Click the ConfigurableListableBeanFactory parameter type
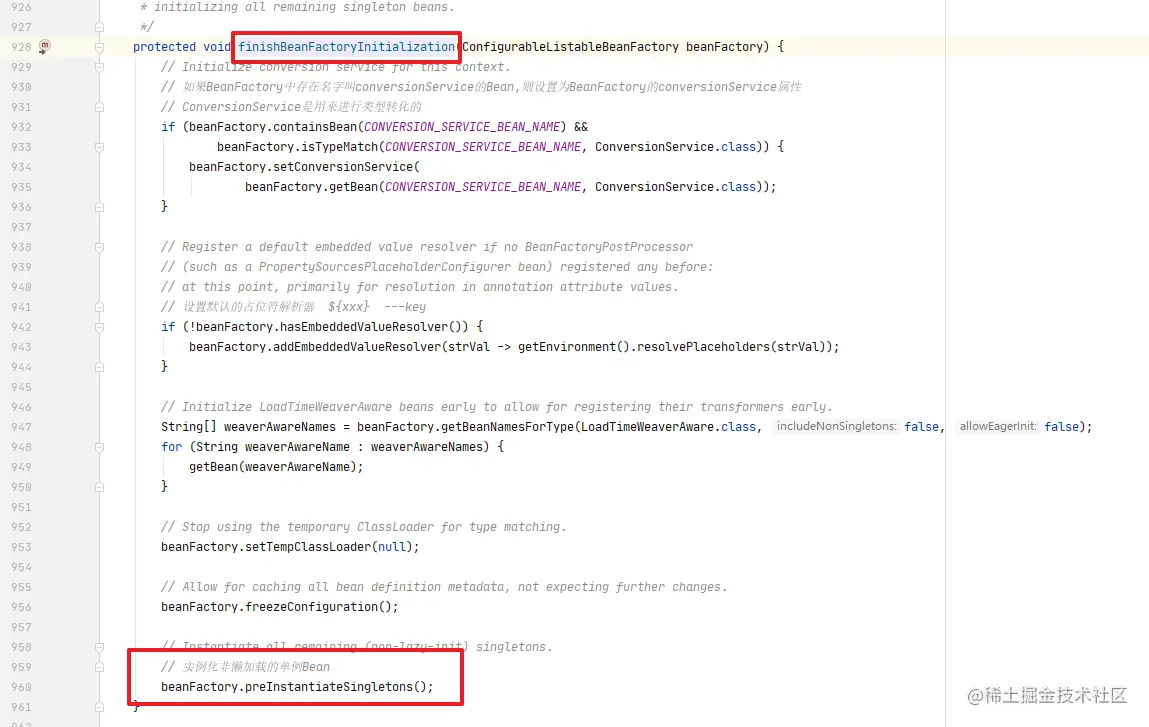1149x727 pixels. point(570,47)
